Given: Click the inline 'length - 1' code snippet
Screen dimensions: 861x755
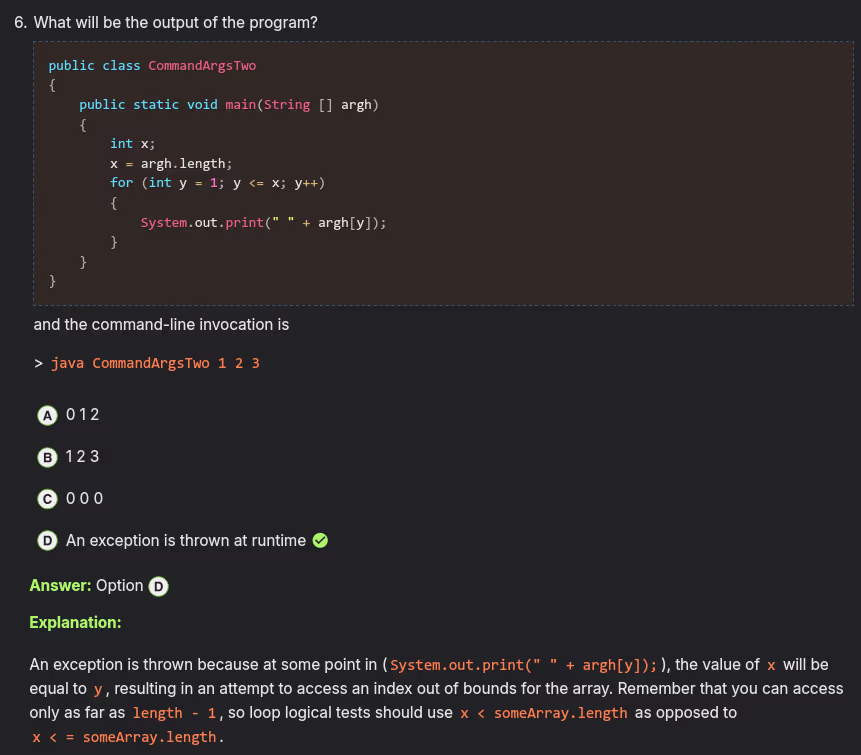Looking at the screenshot, I should pyautogui.click(x=175, y=713).
